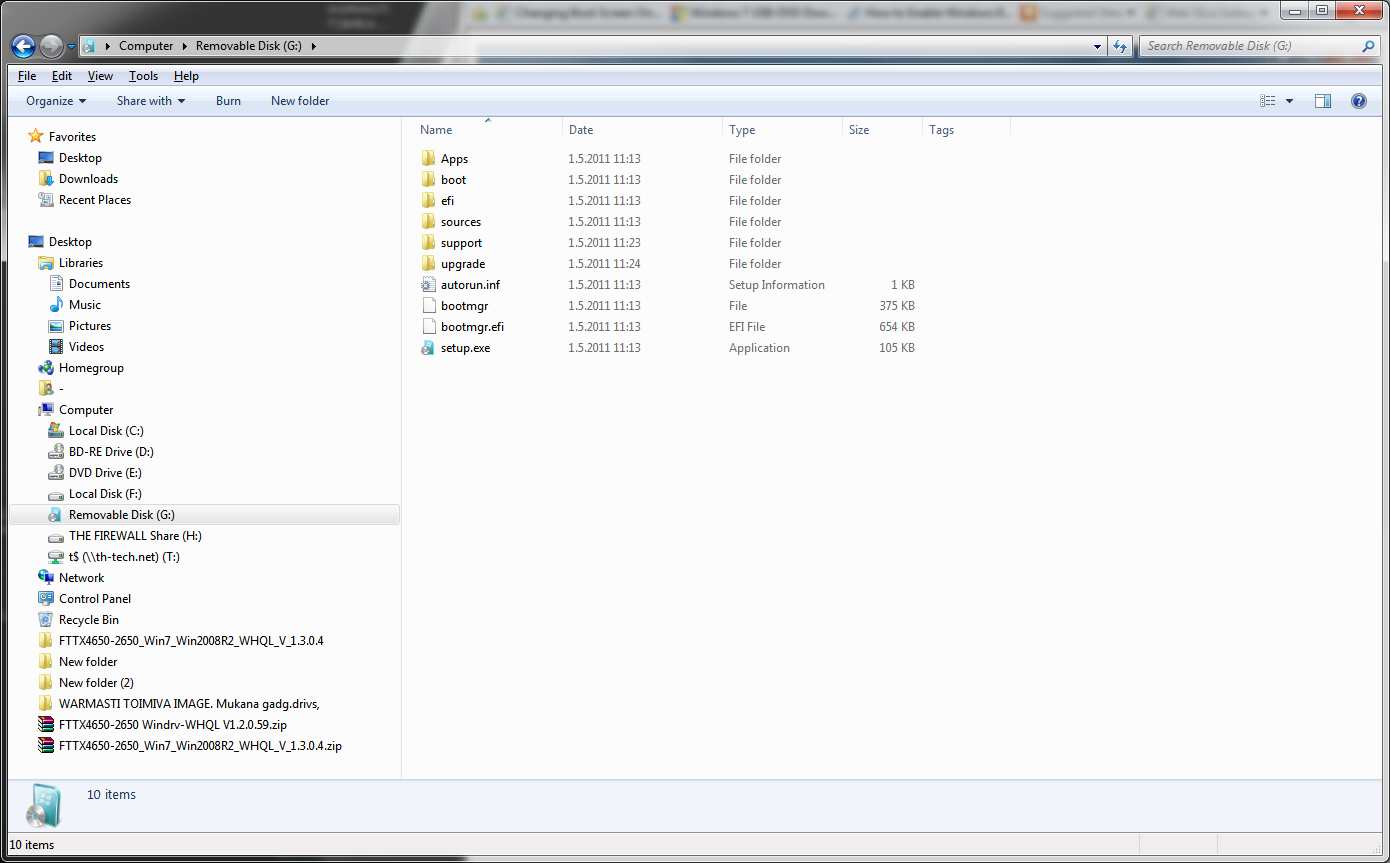
Task: Click the Pictures library icon
Action: tap(56, 326)
